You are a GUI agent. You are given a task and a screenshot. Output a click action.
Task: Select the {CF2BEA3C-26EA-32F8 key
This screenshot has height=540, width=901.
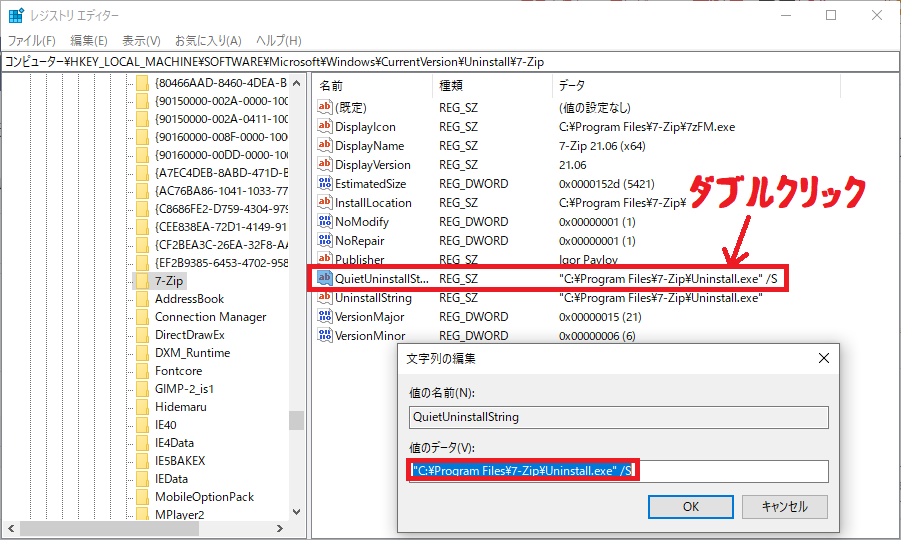(221, 245)
